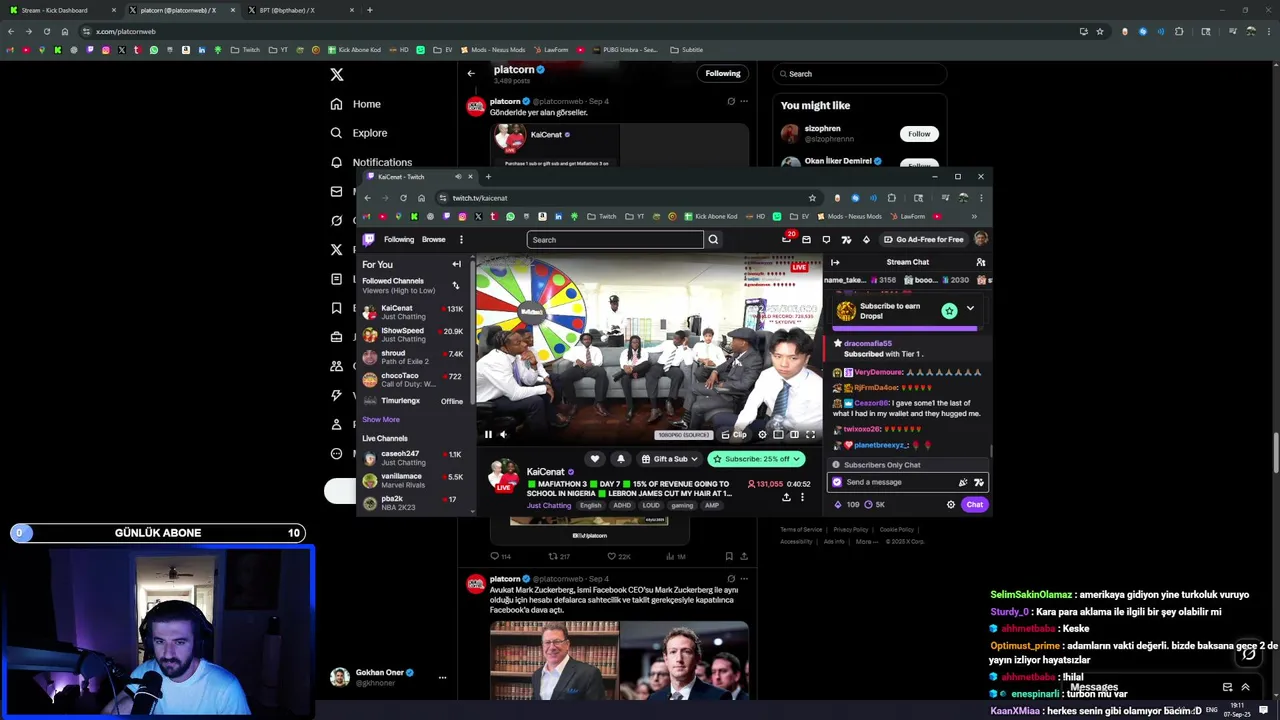Open the Twitch user avatar menu
The height and width of the screenshot is (720, 1280).
tap(981, 239)
